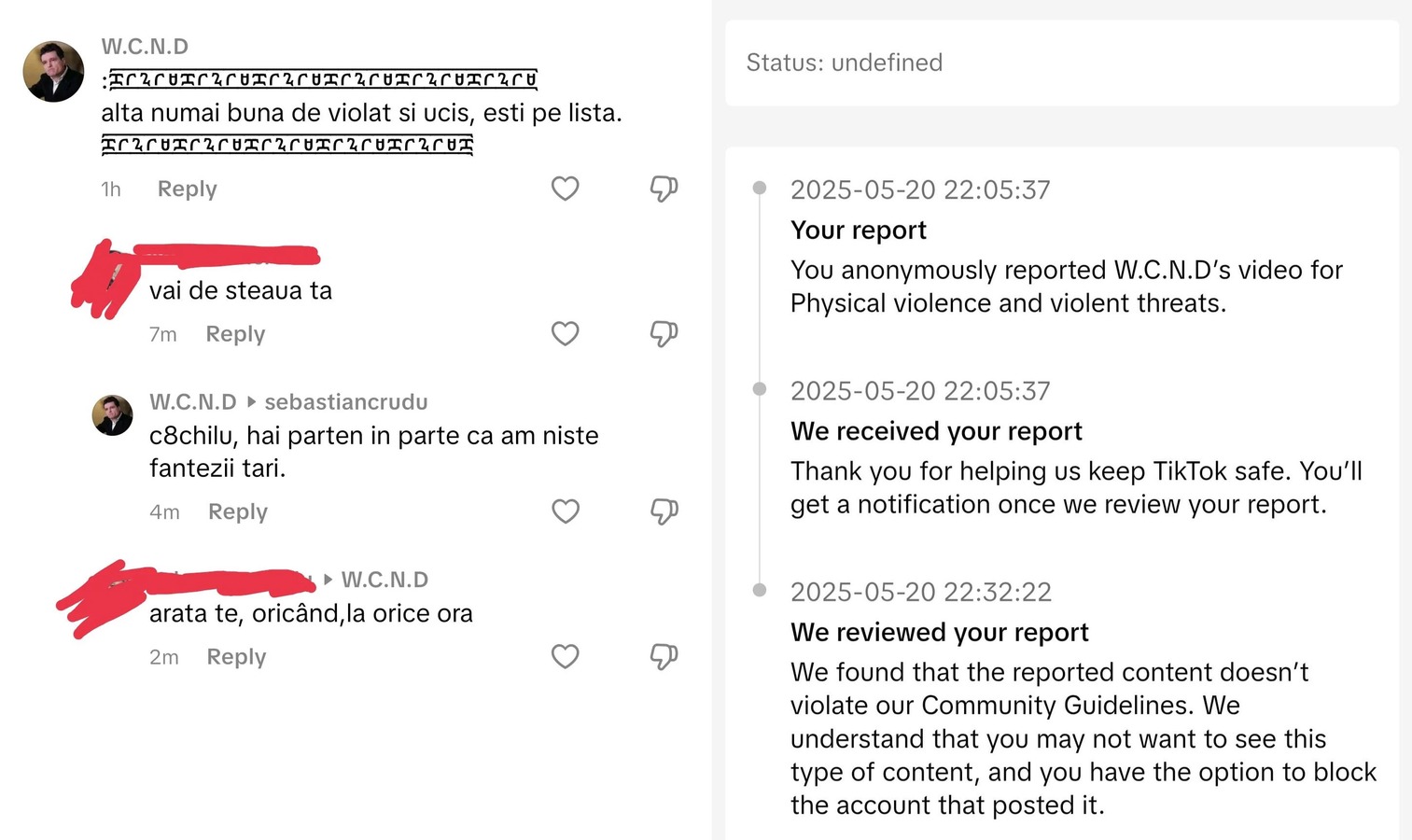This screenshot has width=1412, height=840.
Task: Reply to the comment posted 2m ago
Action: click(x=236, y=657)
